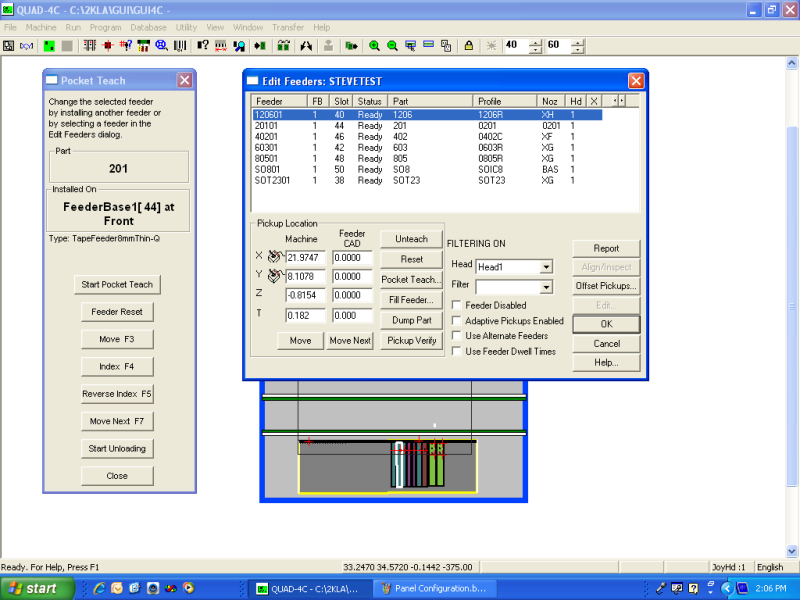Image resolution: width=800 pixels, height=600 pixels.
Task: Click the padlock lock toolbar icon
Action: (x=468, y=46)
